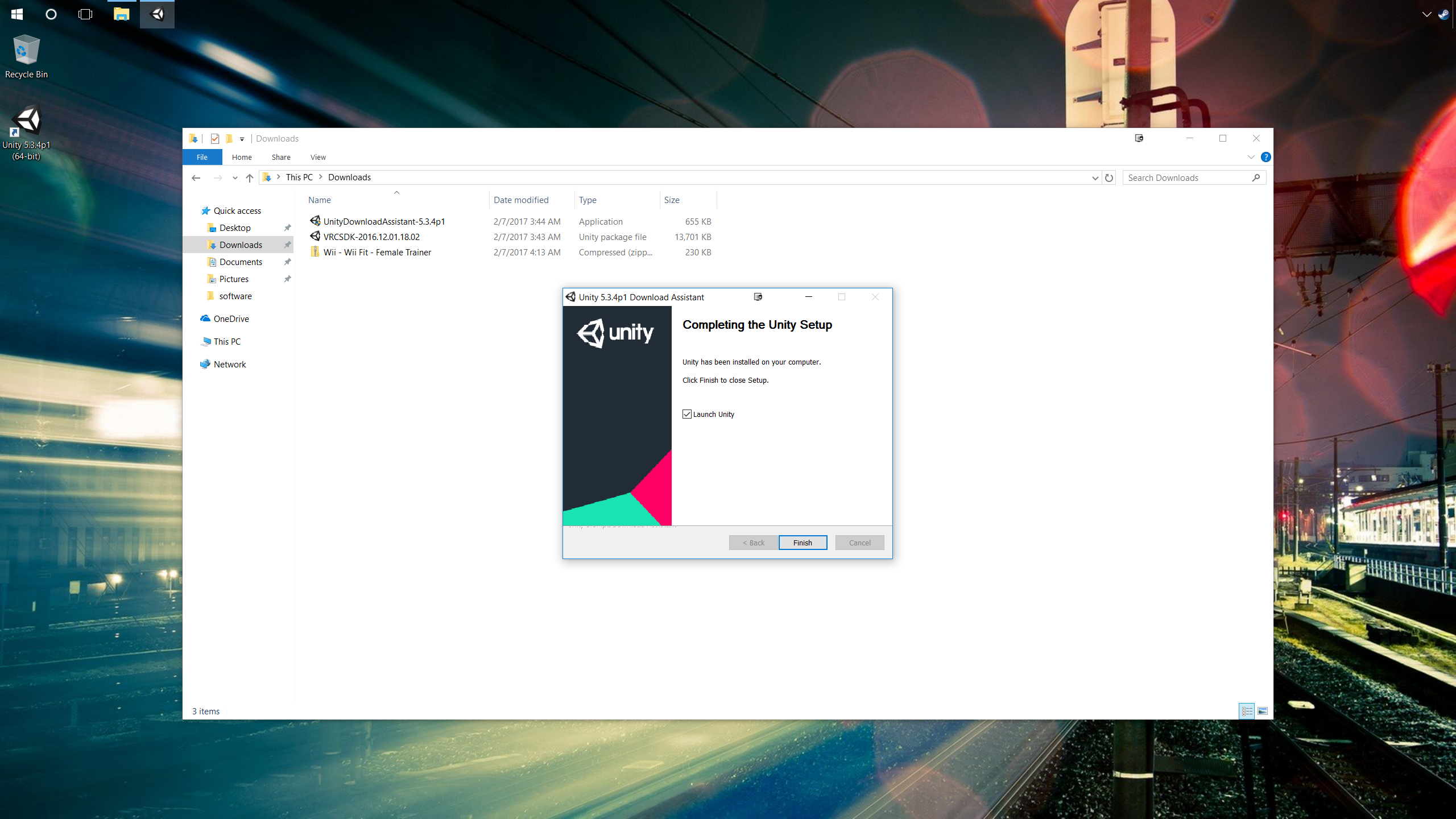This screenshot has height=819, width=1456.
Task: Click the Recycle Bin desktop icon
Action: 26,51
